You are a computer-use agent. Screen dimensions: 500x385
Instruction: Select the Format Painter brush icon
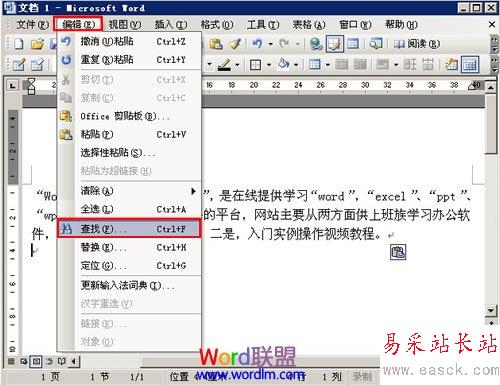tap(234, 44)
